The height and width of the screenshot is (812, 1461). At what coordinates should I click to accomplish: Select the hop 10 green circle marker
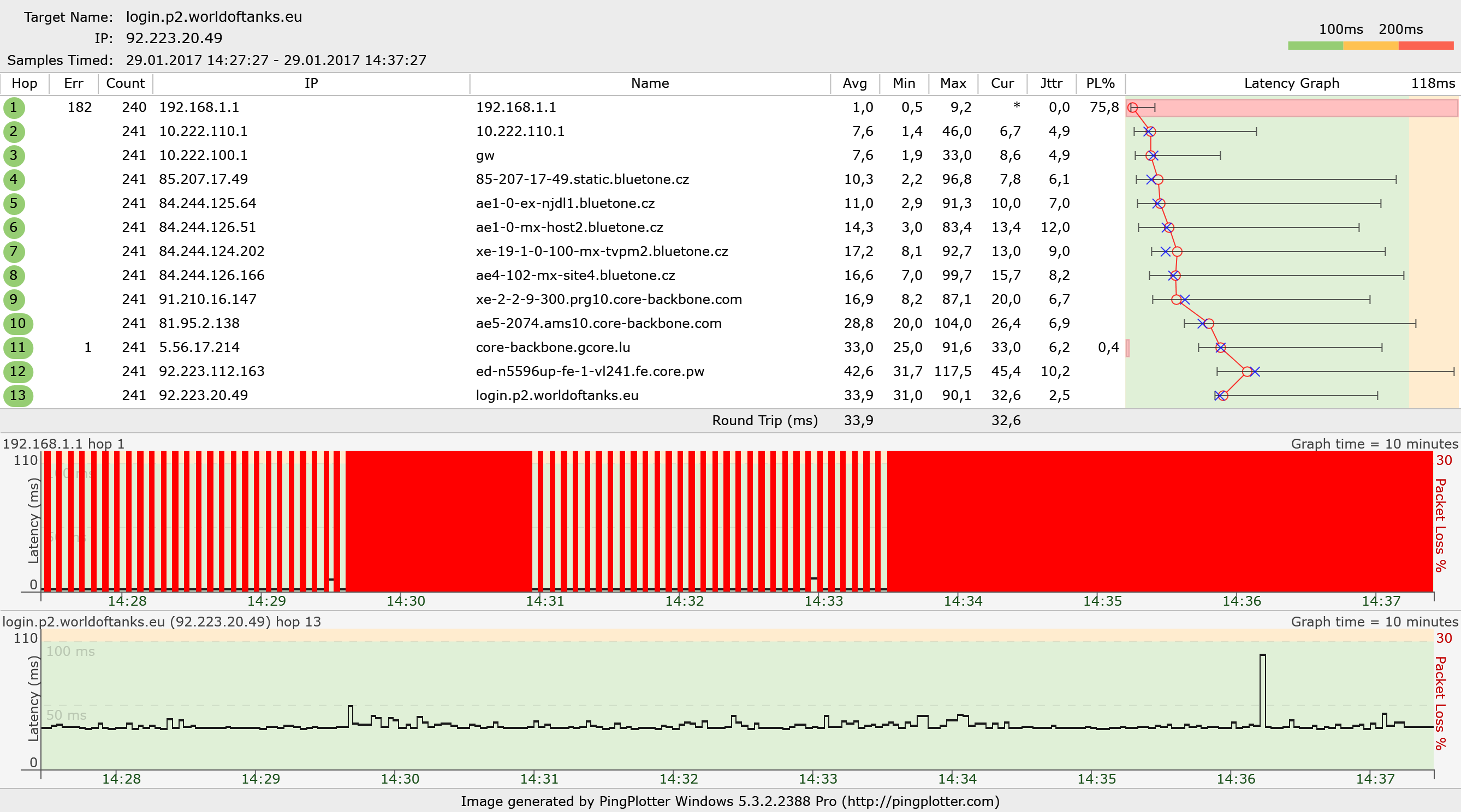click(x=17, y=324)
